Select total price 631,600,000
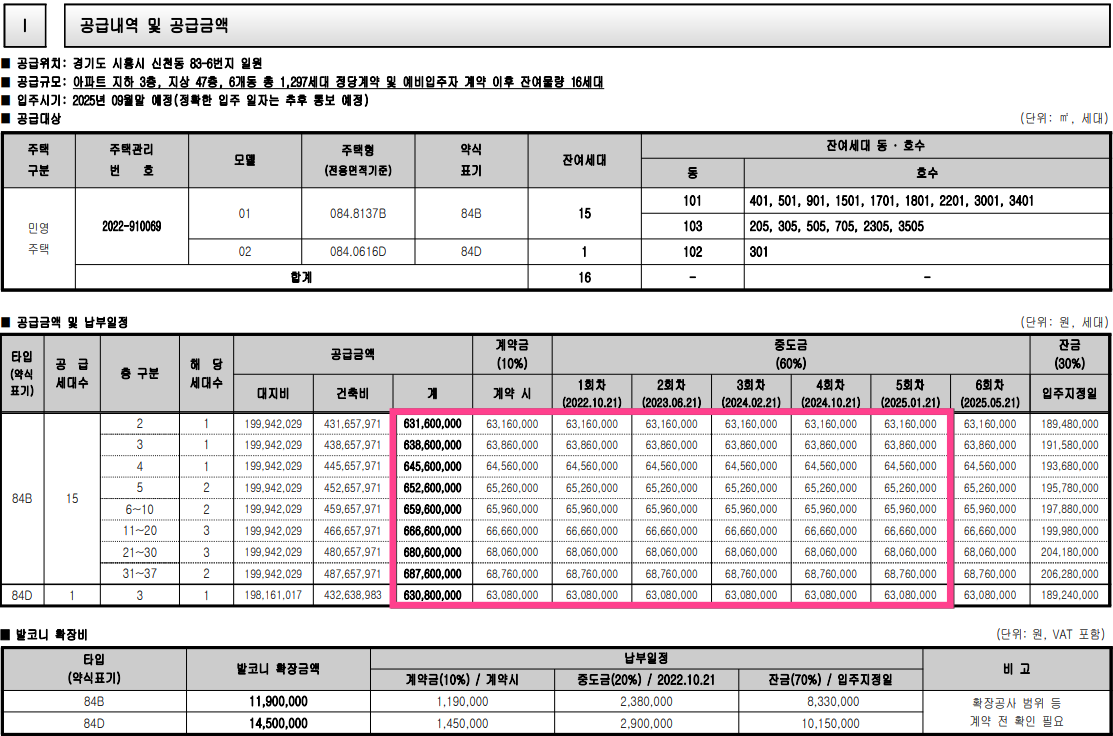Viewport: 1113px width, 736px height. 432,424
